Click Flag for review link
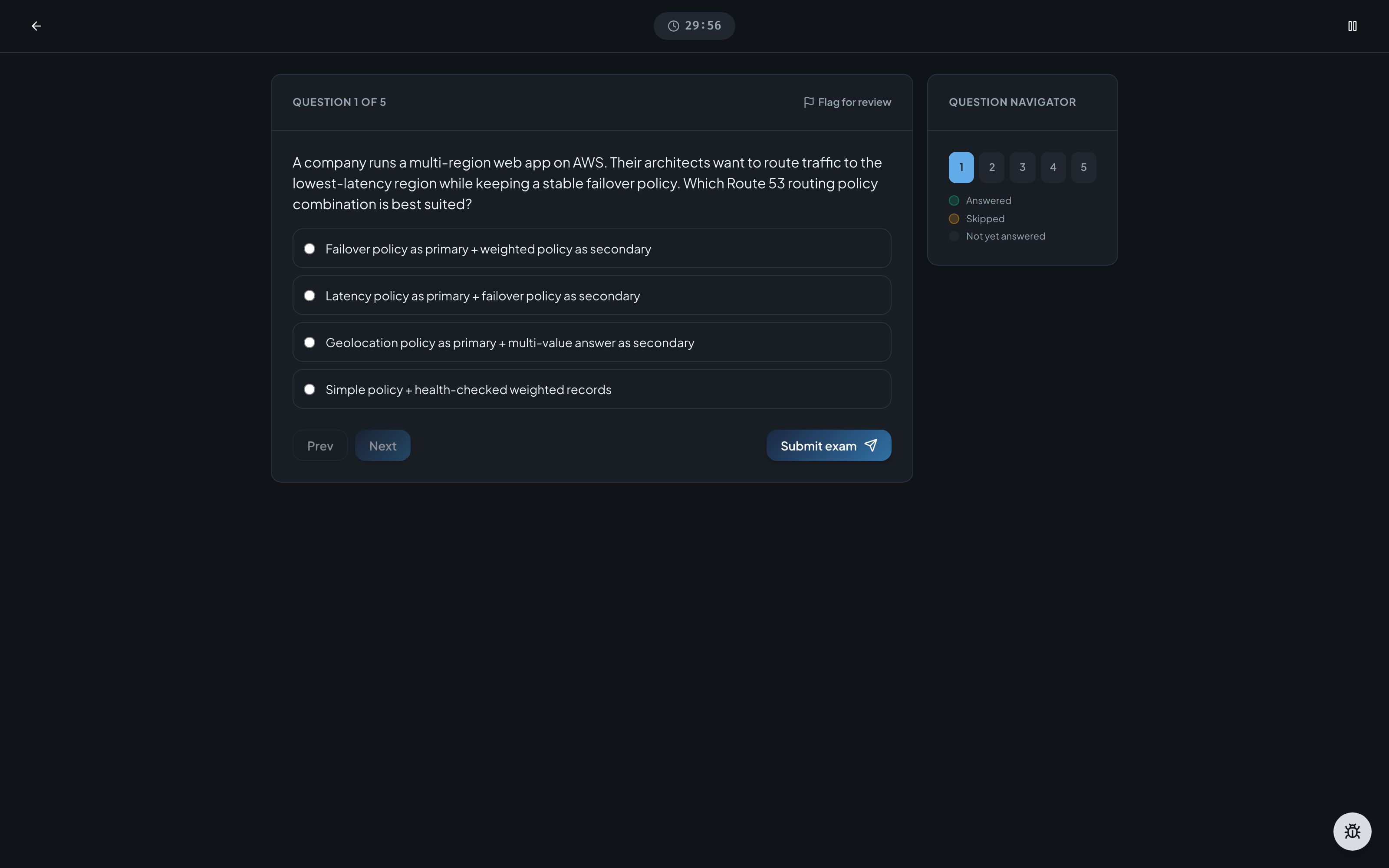Viewport: 1389px width, 868px height. (847, 102)
